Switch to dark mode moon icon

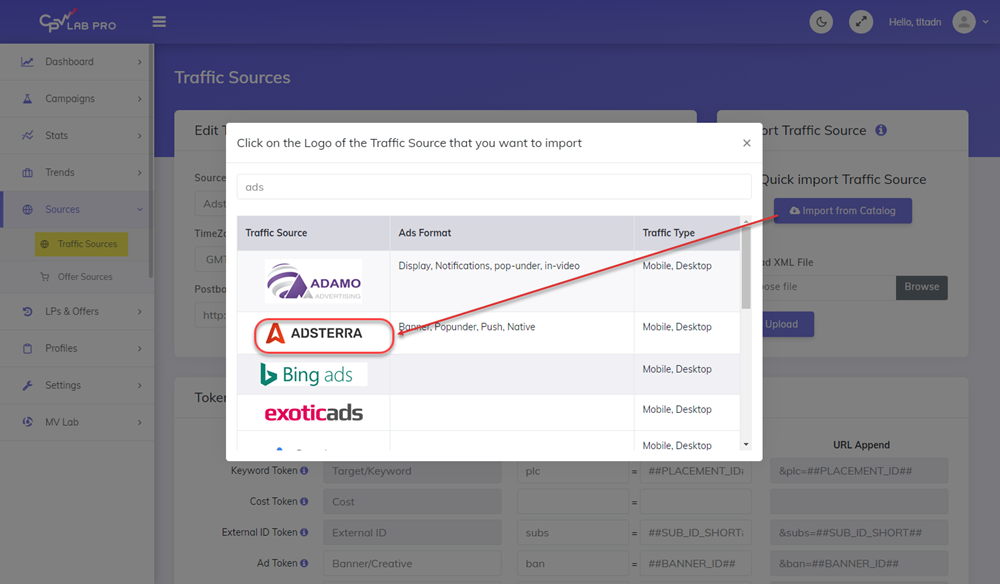pos(821,22)
